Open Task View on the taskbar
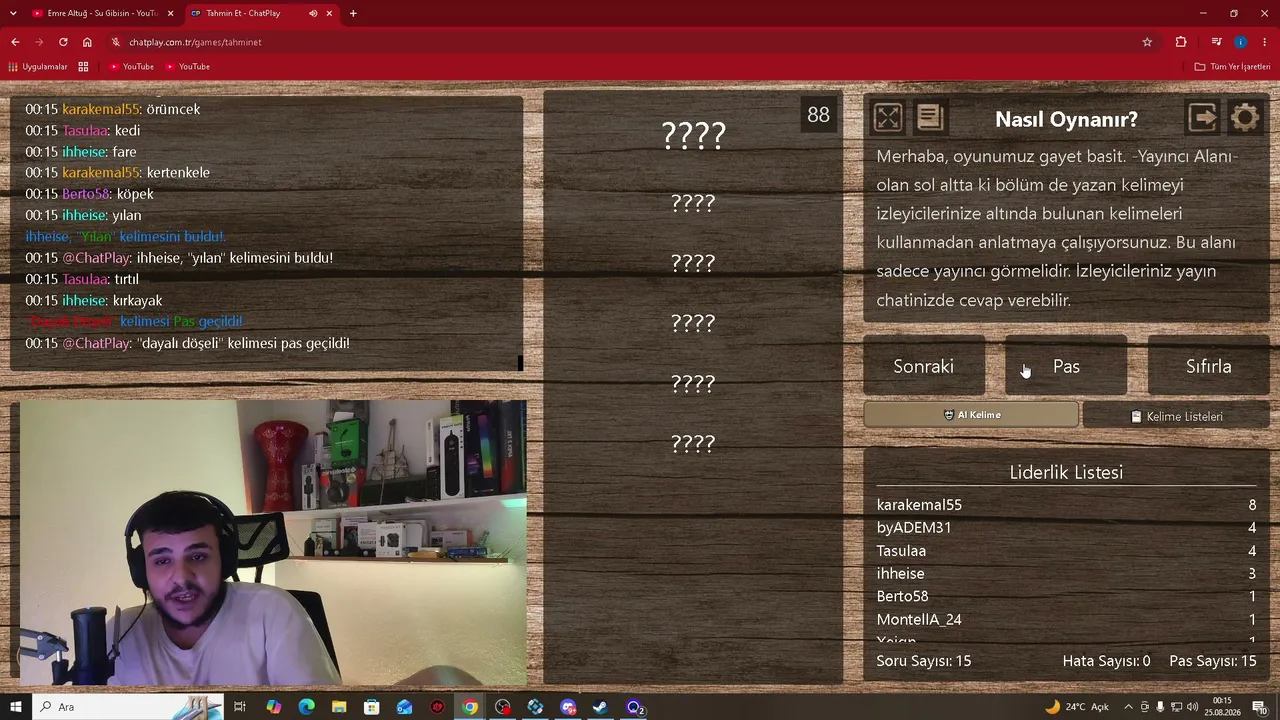The image size is (1280, 720). [x=240, y=707]
